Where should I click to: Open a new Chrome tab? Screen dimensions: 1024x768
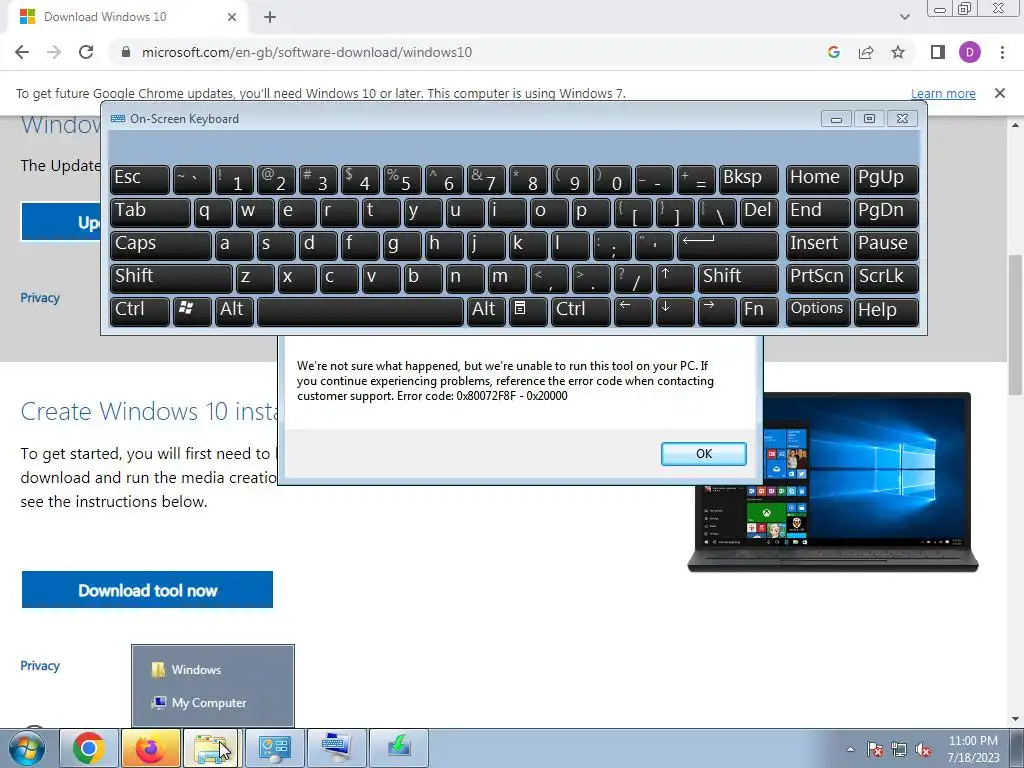coord(270,17)
